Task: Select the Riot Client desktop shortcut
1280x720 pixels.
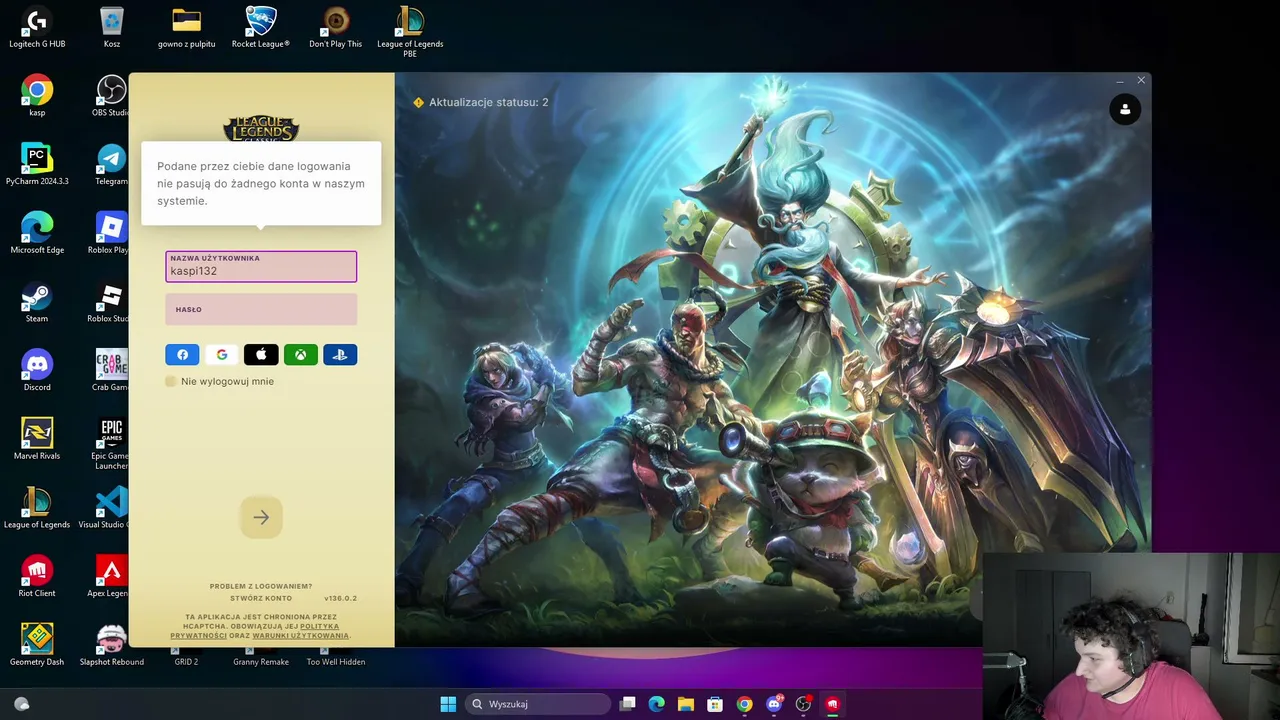Action: (37, 577)
